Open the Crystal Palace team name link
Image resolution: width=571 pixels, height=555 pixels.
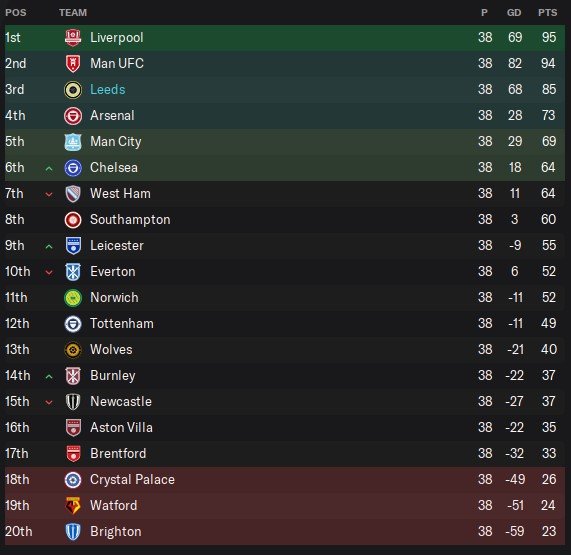click(x=133, y=480)
